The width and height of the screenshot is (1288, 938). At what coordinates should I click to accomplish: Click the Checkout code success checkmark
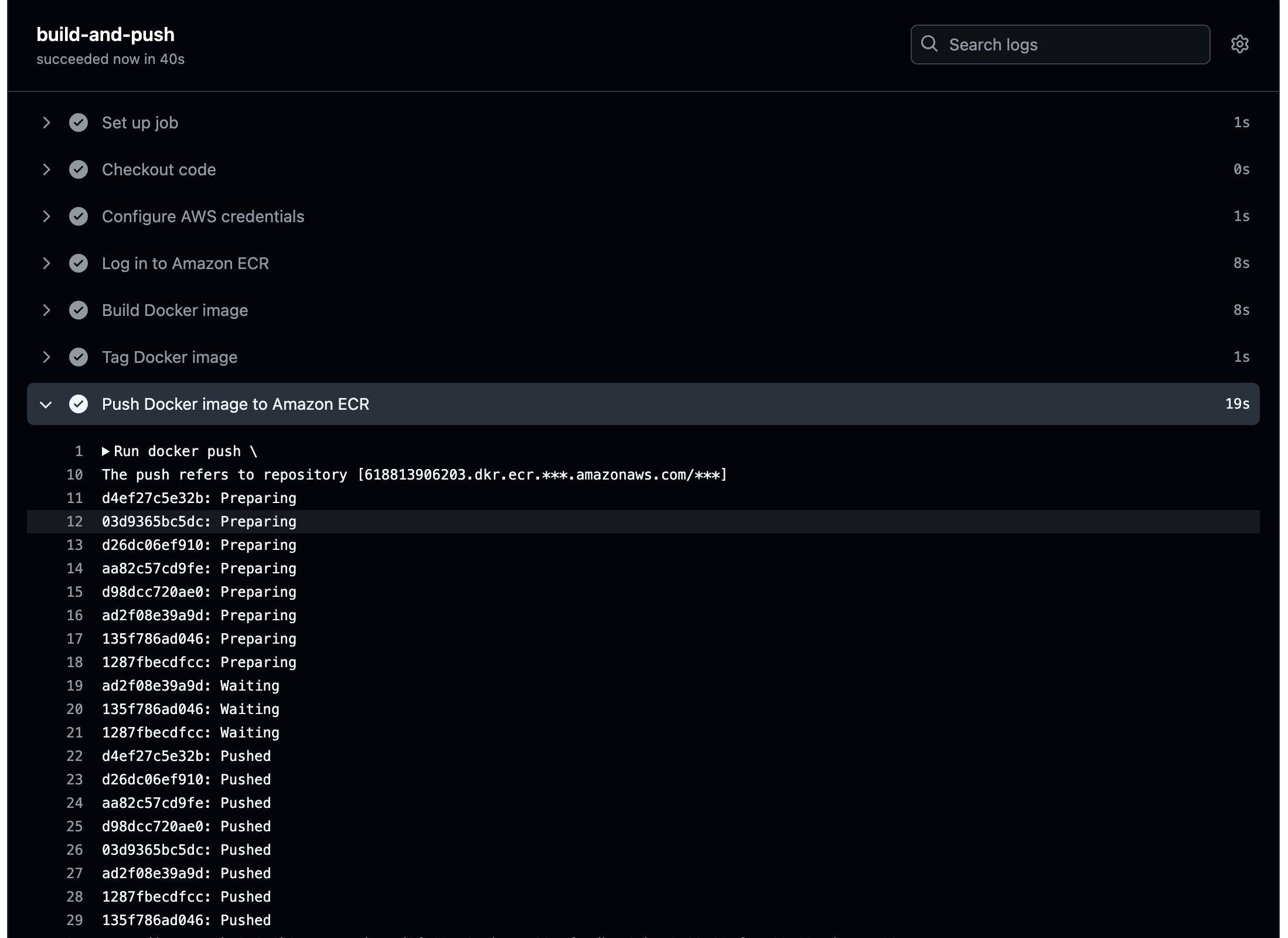[79, 169]
